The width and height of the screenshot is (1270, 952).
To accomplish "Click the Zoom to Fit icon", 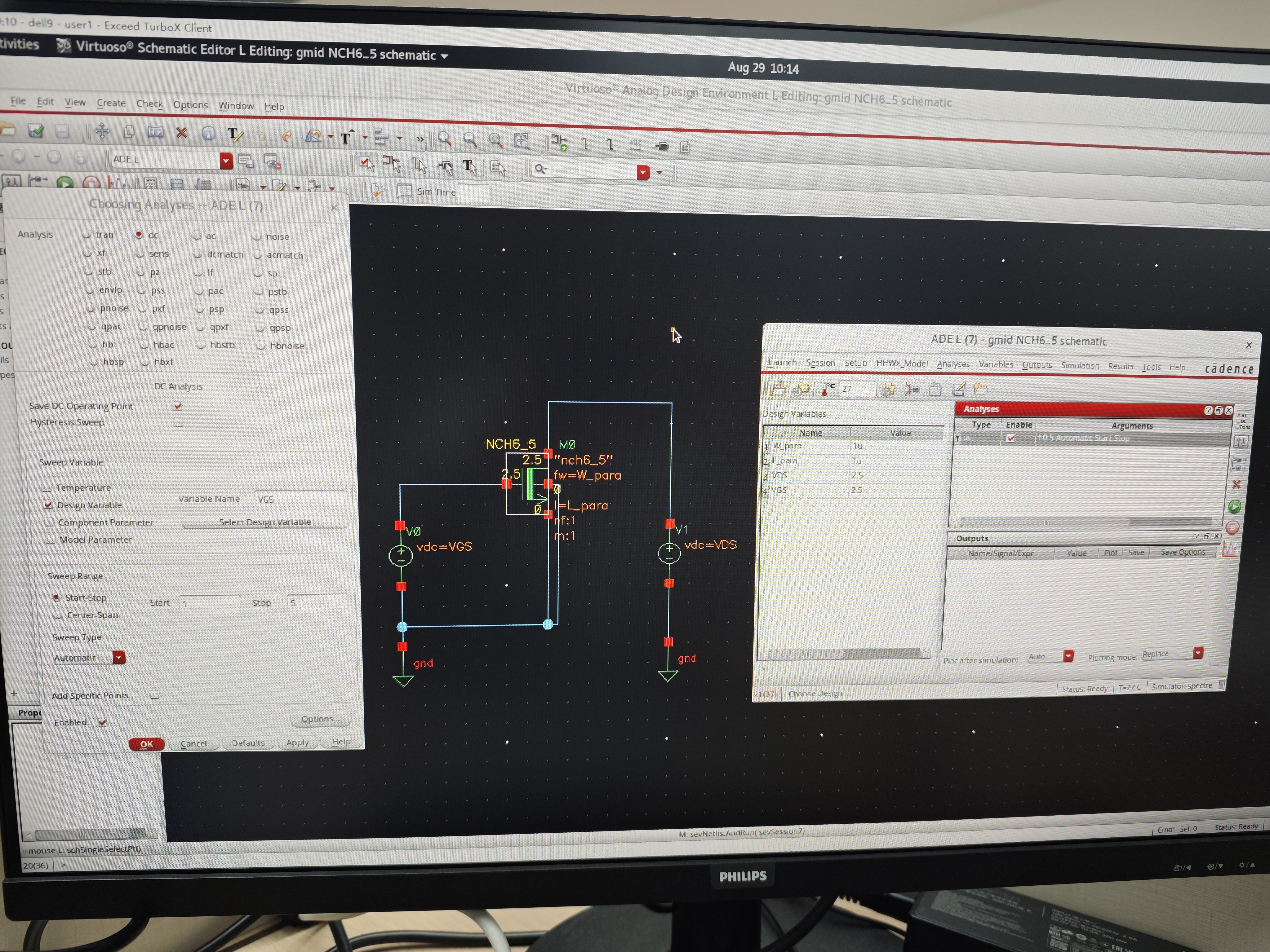I will tap(521, 141).
